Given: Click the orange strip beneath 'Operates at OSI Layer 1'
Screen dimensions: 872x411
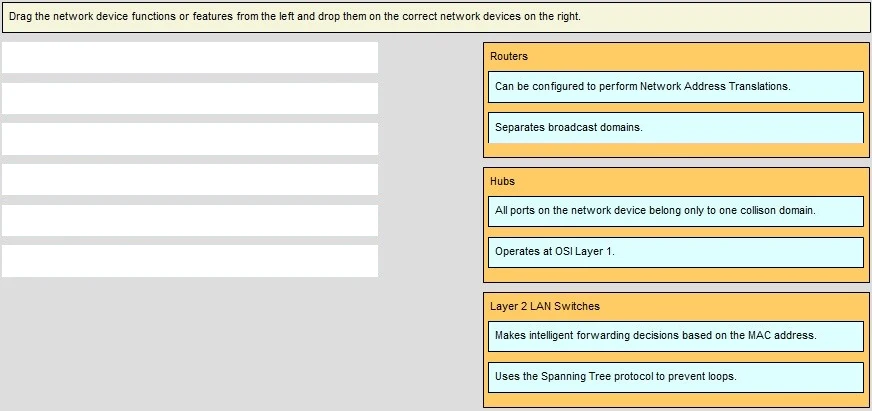Looking at the screenshot, I should 677,275.
